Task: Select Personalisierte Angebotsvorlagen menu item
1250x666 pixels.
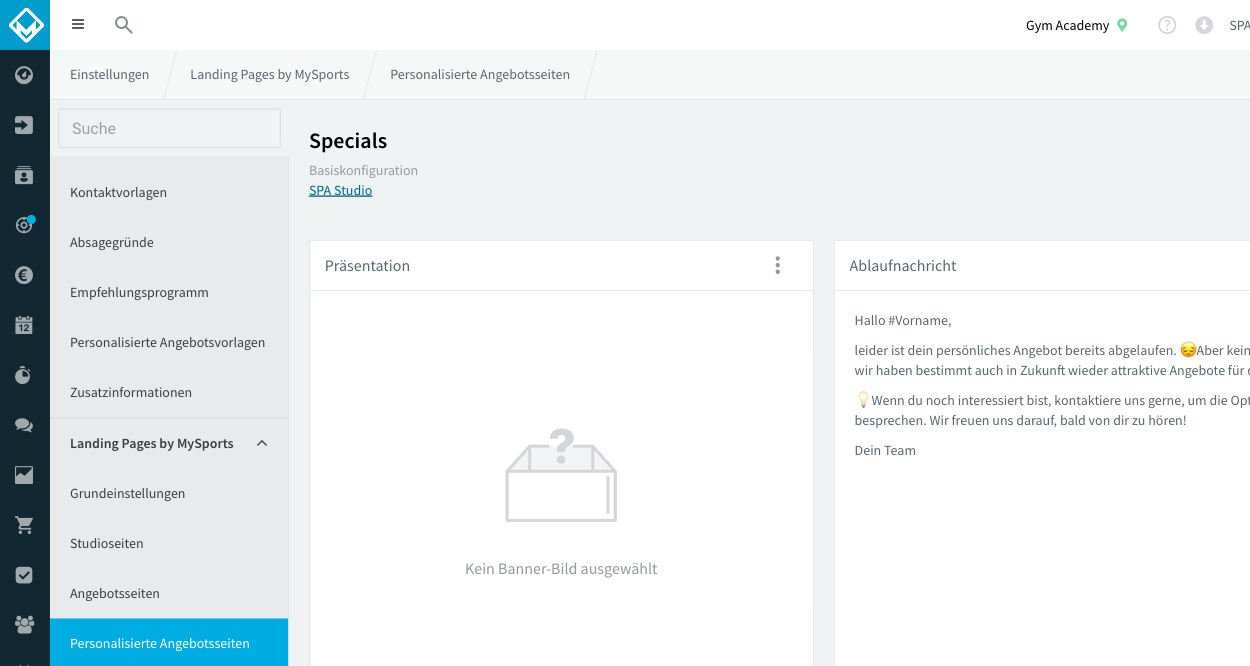Action: pos(169,342)
